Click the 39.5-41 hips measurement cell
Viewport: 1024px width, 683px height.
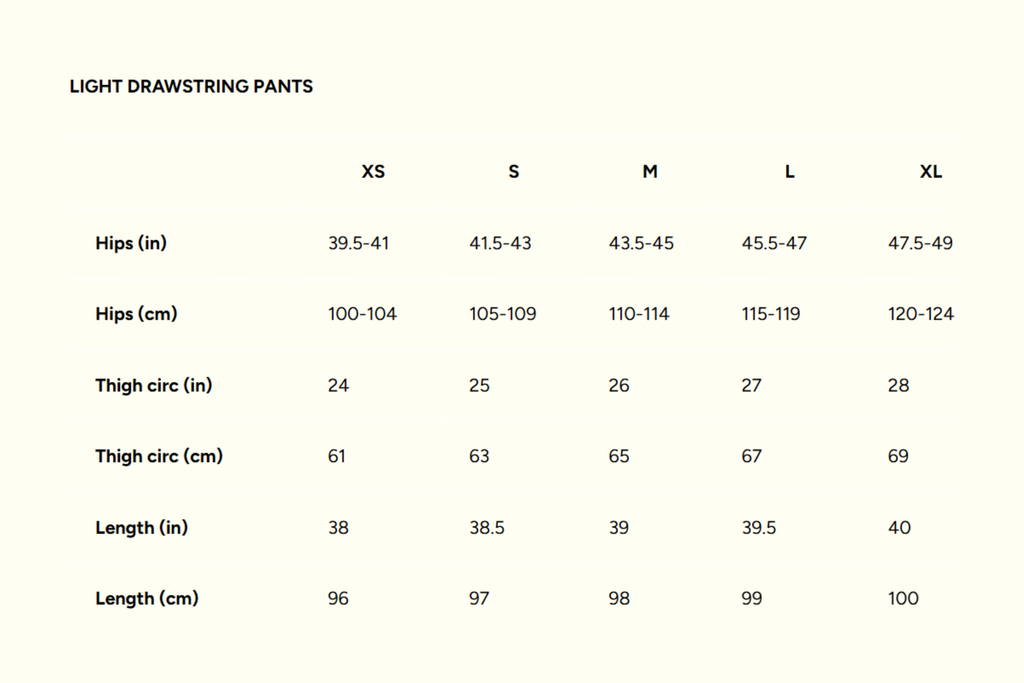pyautogui.click(x=358, y=243)
